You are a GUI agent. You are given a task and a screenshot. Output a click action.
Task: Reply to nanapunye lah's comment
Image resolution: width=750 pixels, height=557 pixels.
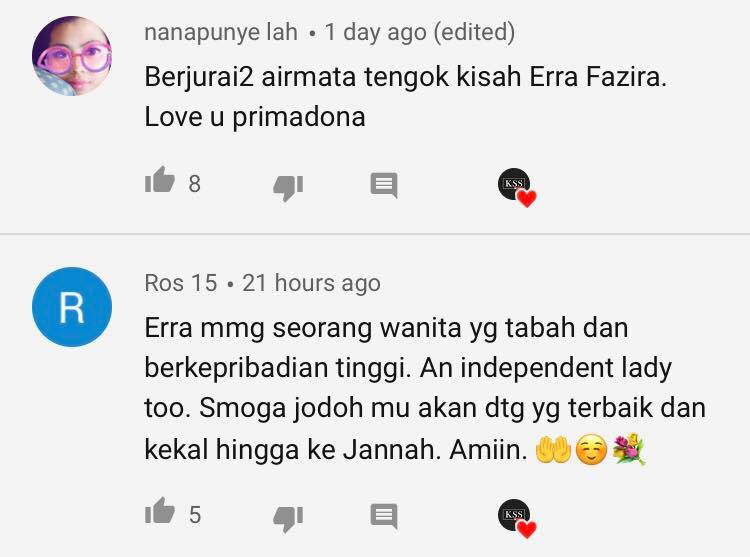pos(384,185)
